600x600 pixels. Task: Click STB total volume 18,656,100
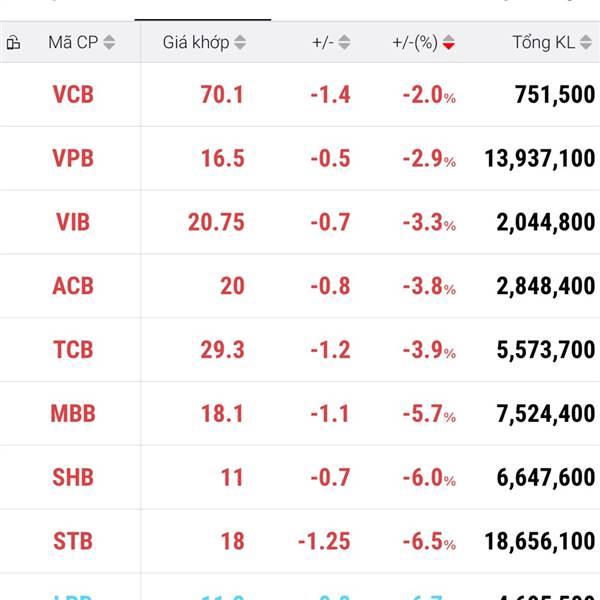(540, 541)
